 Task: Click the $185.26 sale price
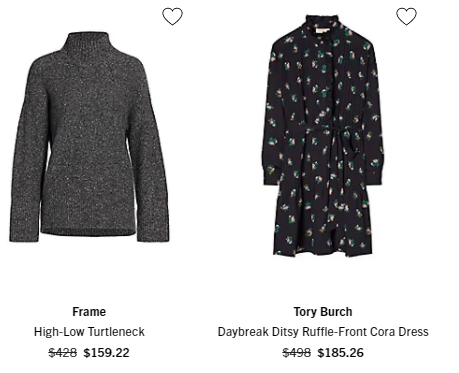coord(340,353)
